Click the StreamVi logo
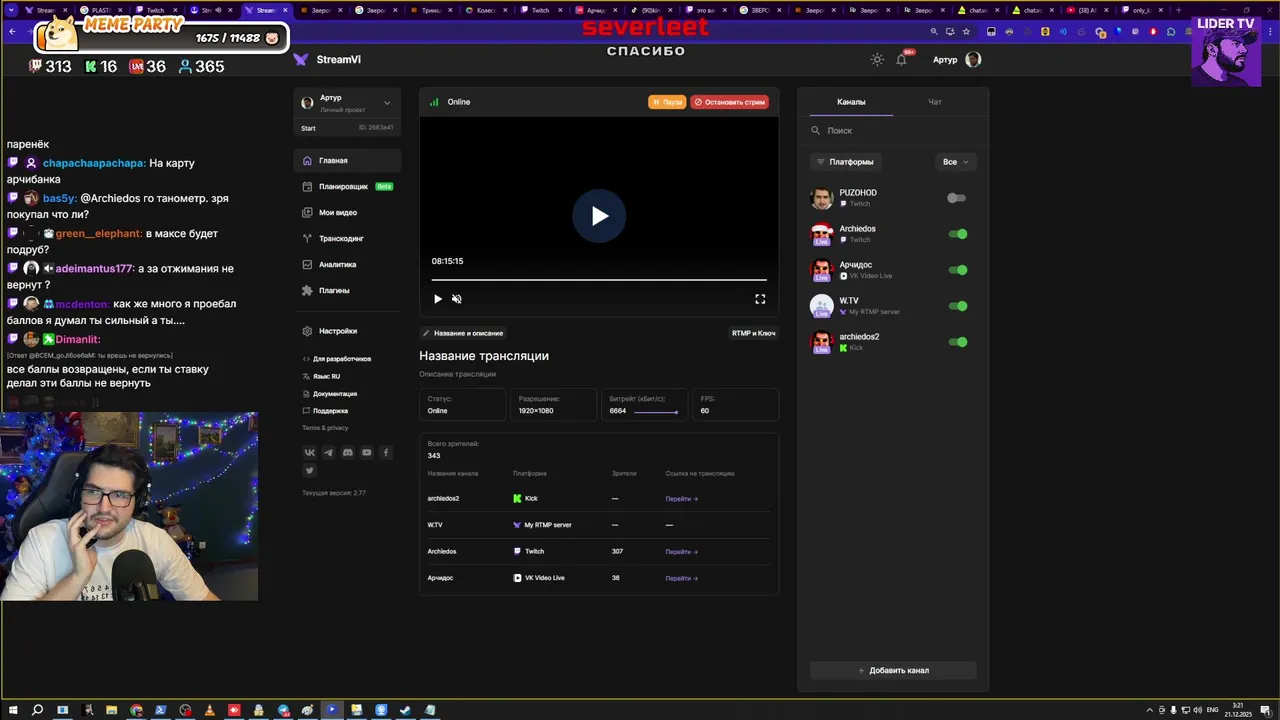The width and height of the screenshot is (1280, 720). pyautogui.click(x=327, y=59)
